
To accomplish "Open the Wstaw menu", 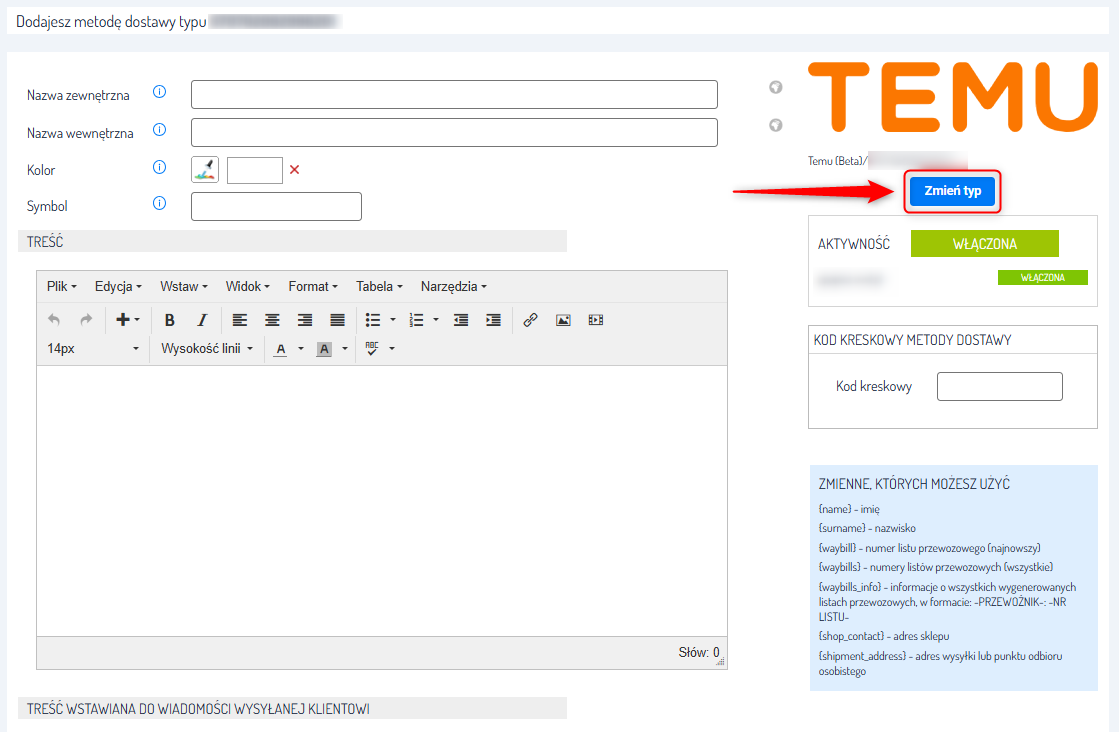I will pyautogui.click(x=183, y=286).
